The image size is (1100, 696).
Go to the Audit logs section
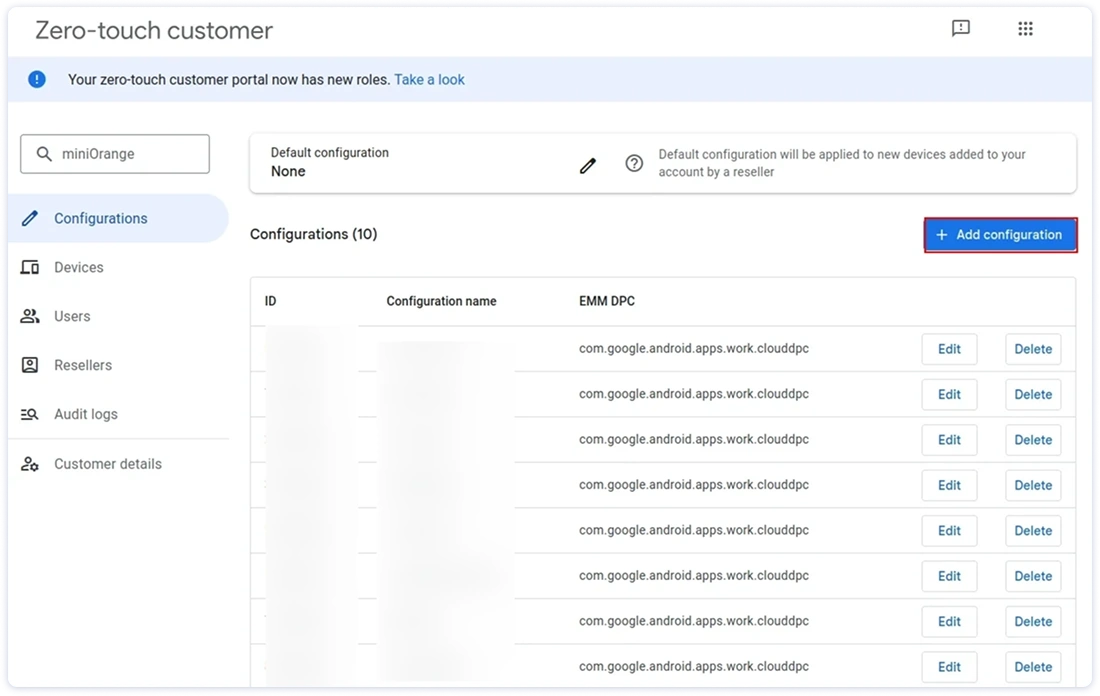point(86,414)
